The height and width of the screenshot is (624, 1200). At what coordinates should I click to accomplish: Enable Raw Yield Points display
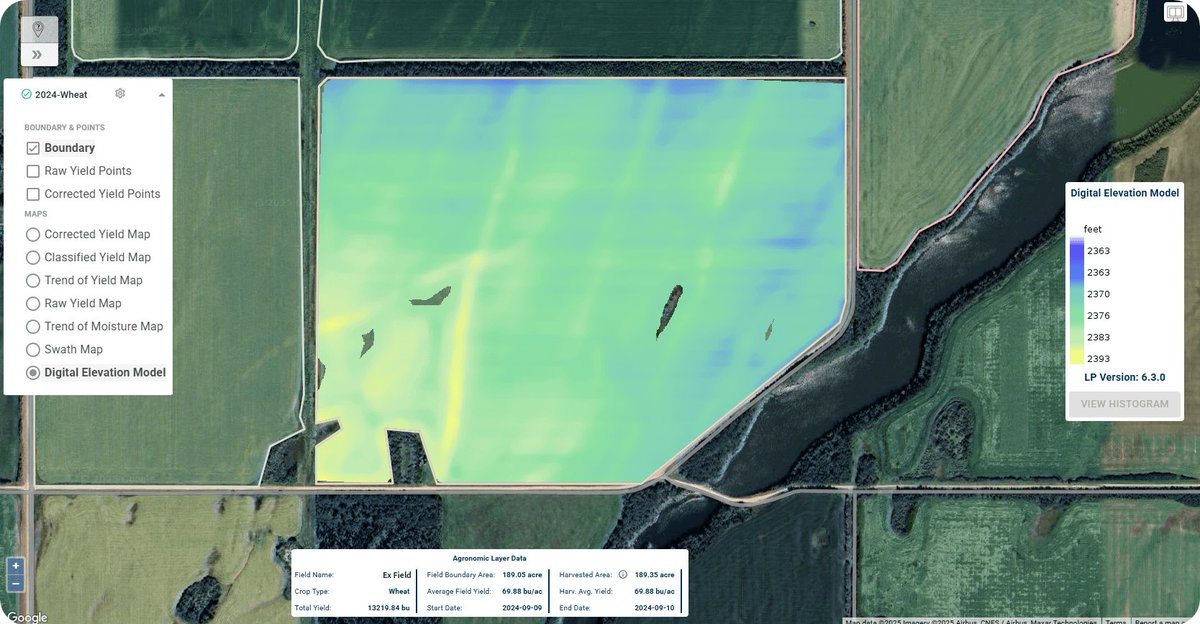tap(33, 170)
